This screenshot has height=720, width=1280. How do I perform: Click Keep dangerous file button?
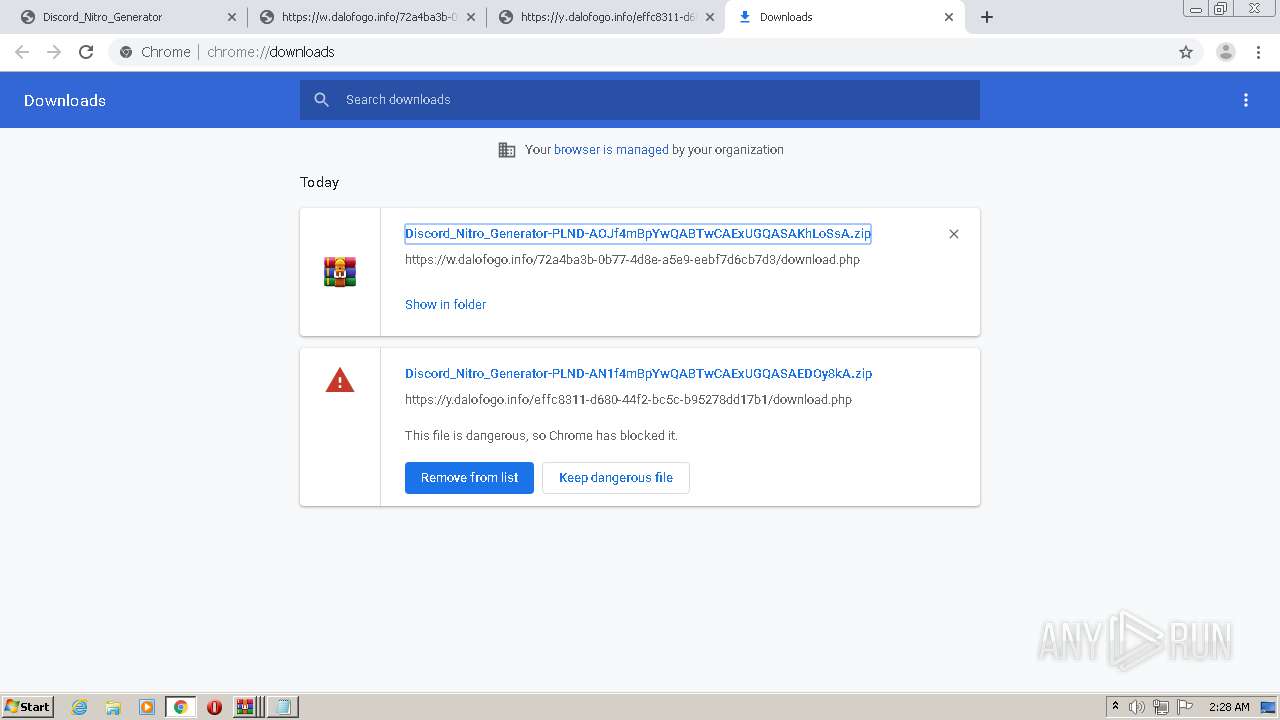tap(616, 477)
